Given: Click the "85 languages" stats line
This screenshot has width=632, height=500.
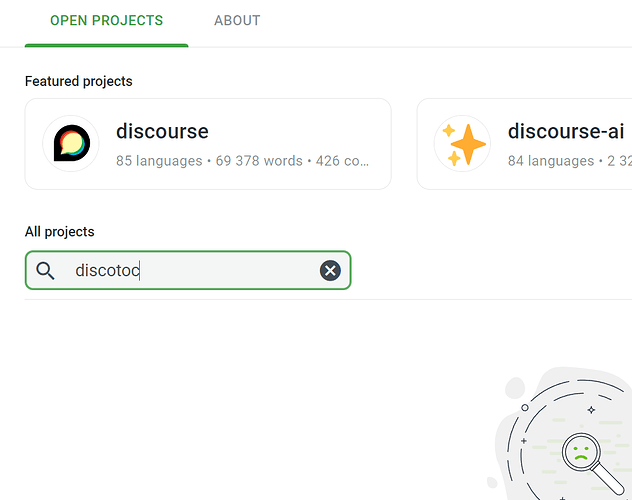Looking at the screenshot, I should pyautogui.click(x=242, y=161).
